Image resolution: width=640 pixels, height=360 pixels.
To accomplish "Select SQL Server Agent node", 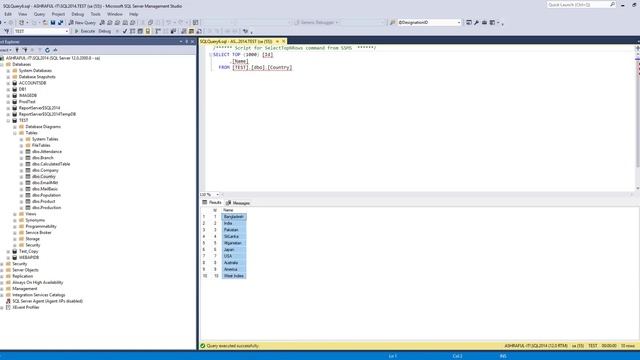I will [x=47, y=301].
